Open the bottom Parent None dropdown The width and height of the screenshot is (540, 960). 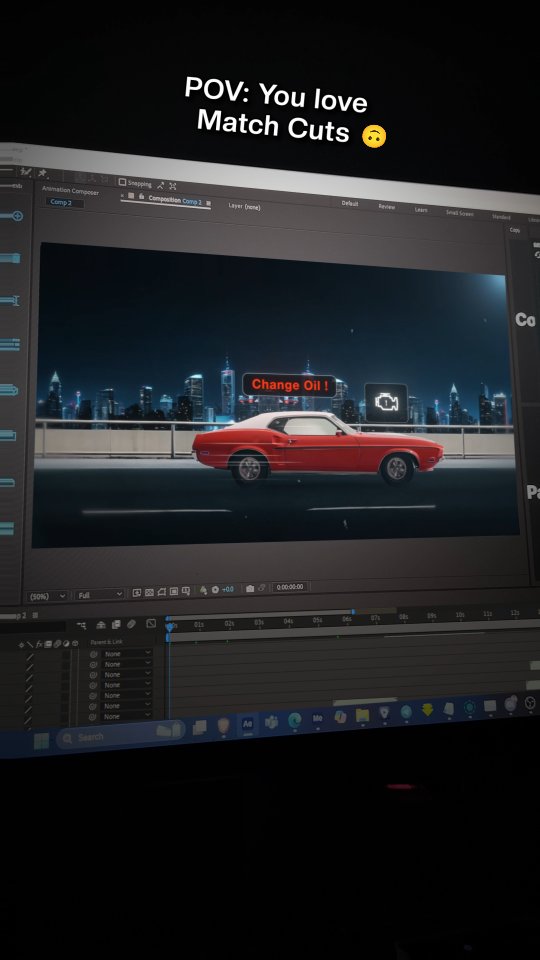tap(127, 717)
